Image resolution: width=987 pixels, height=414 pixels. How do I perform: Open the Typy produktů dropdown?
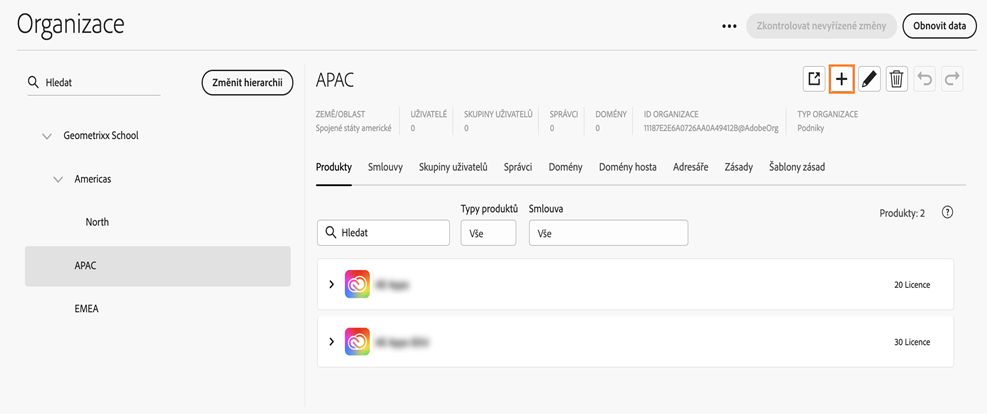488,233
